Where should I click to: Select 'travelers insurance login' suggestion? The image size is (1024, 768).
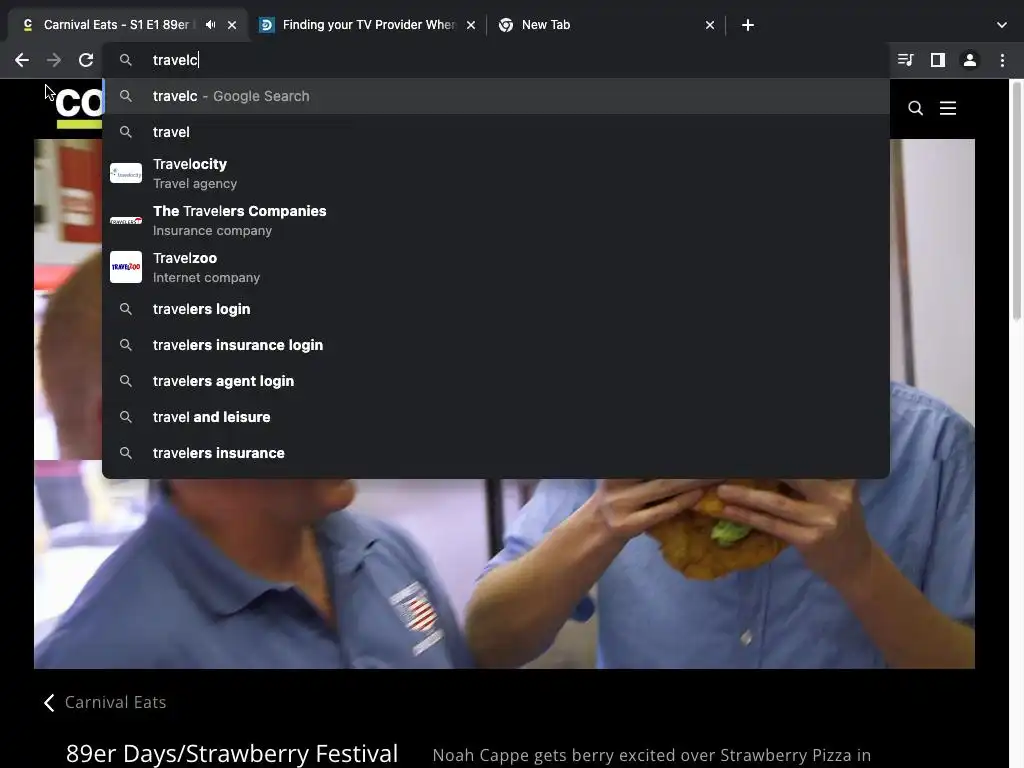point(496,345)
